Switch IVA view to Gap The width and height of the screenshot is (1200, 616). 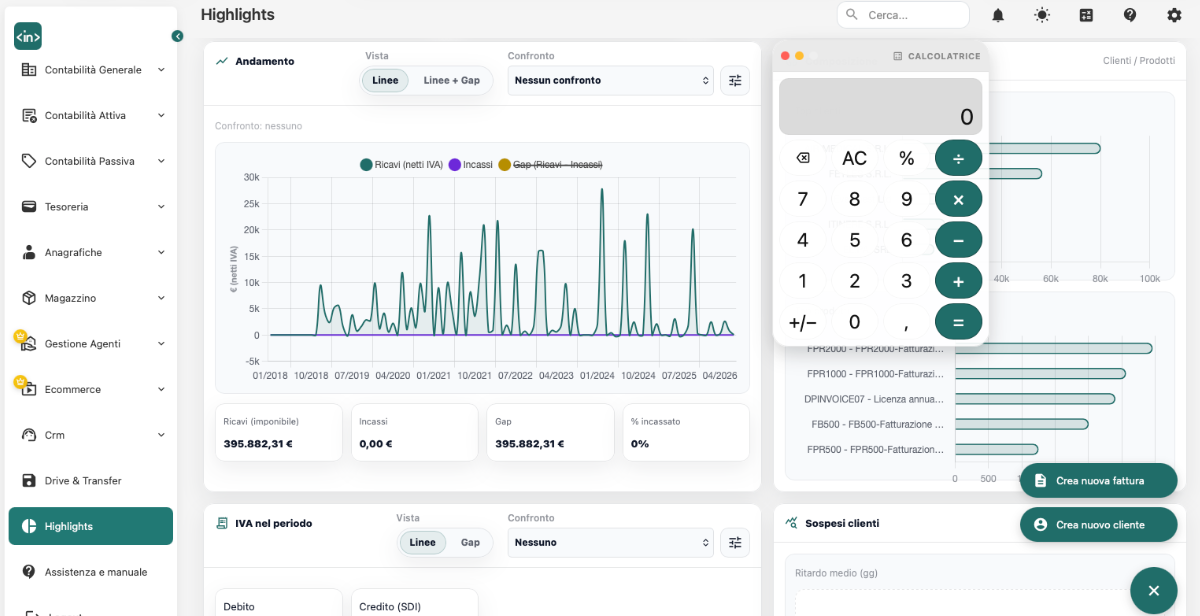(470, 542)
